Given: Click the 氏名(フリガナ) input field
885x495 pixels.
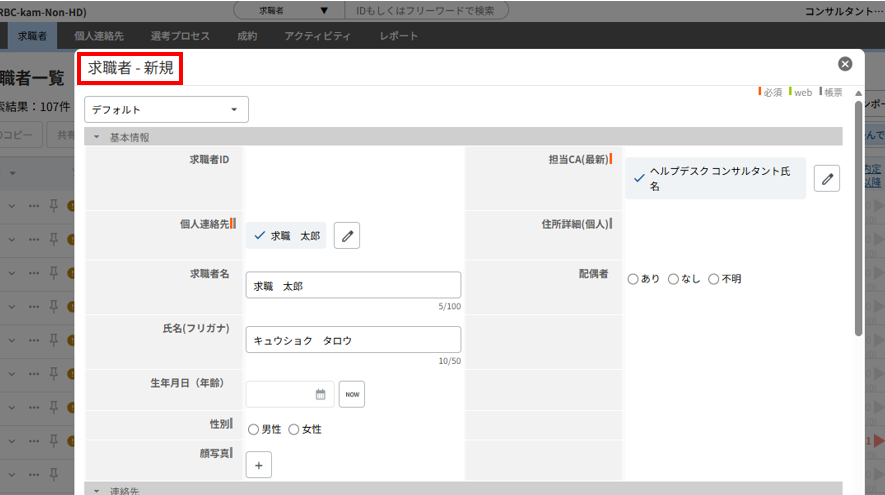Looking at the screenshot, I should [x=353, y=340].
